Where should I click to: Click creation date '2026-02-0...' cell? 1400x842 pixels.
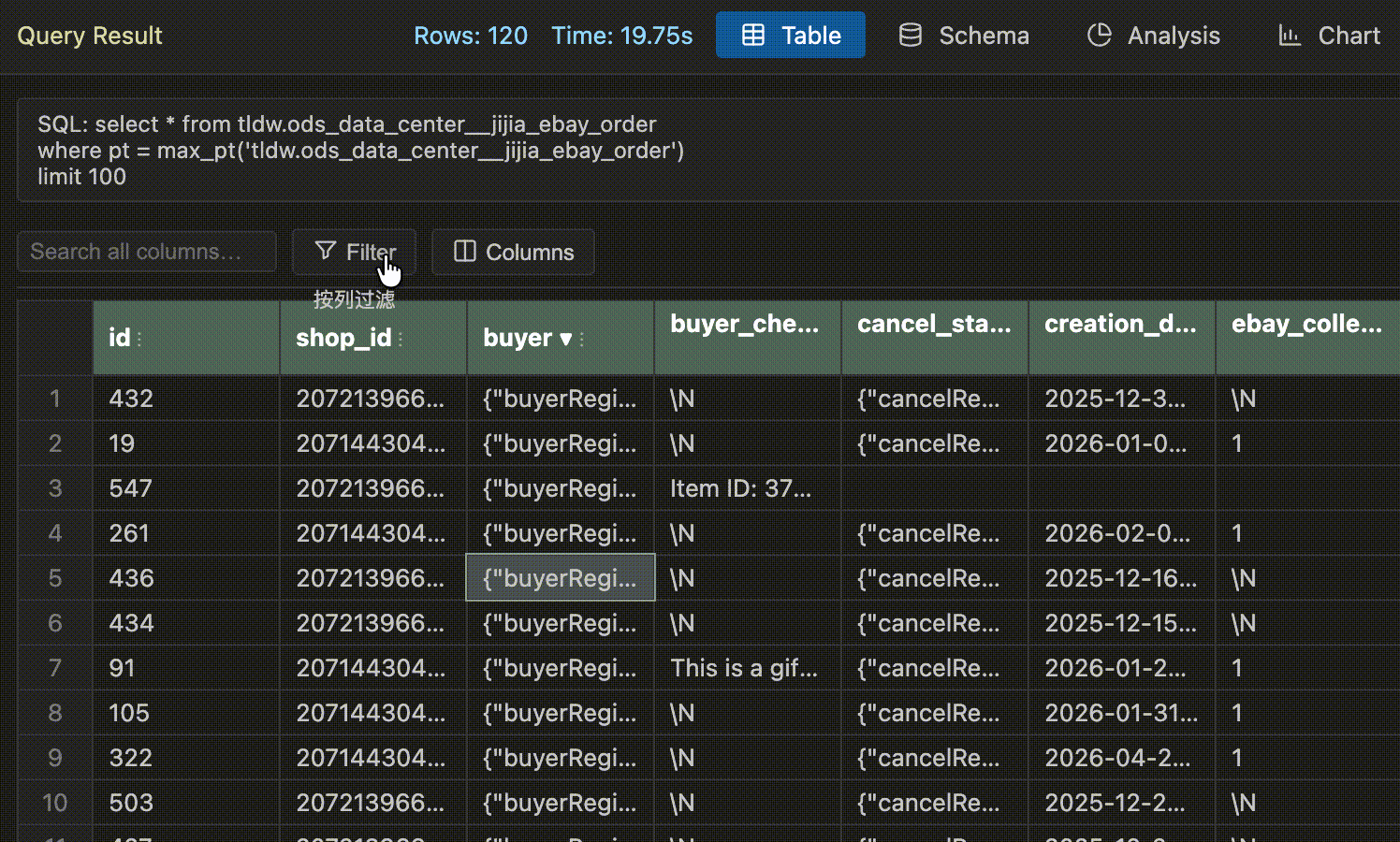pos(1122,533)
